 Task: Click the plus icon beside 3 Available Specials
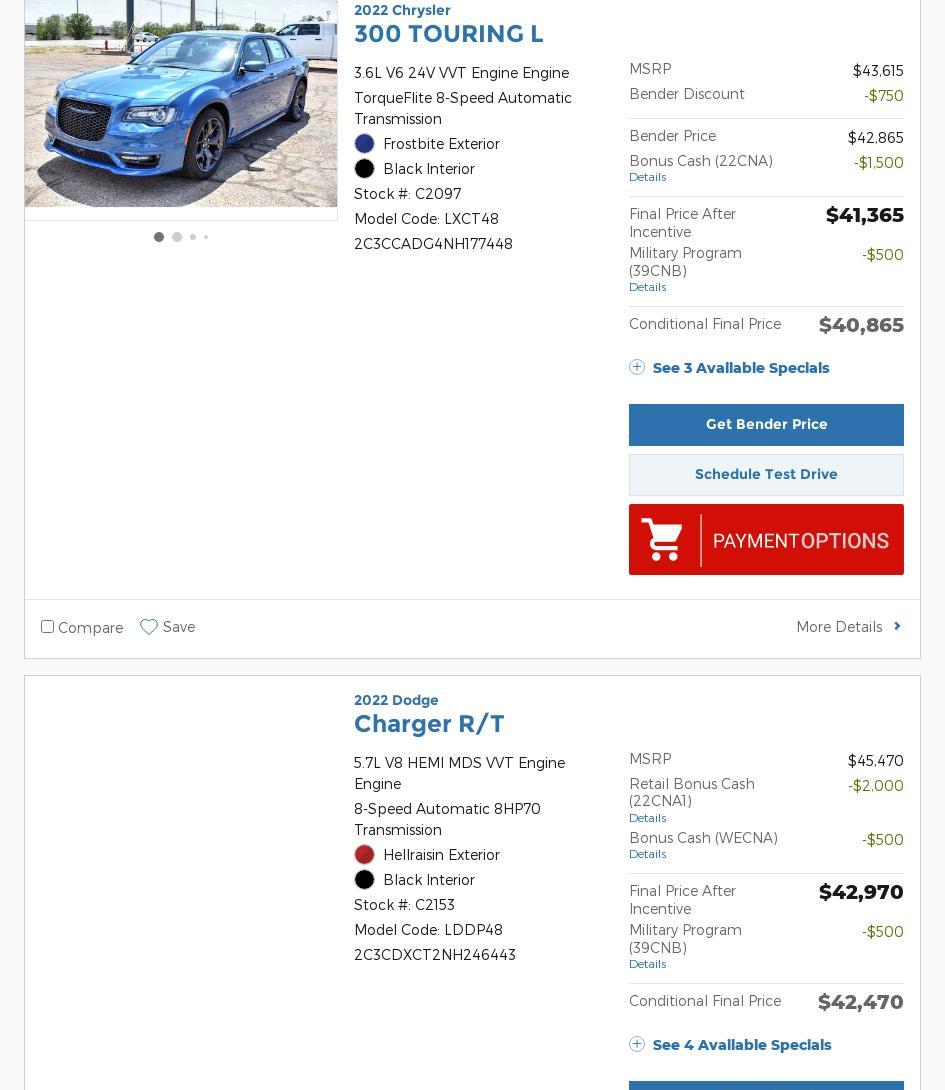pyautogui.click(x=637, y=367)
